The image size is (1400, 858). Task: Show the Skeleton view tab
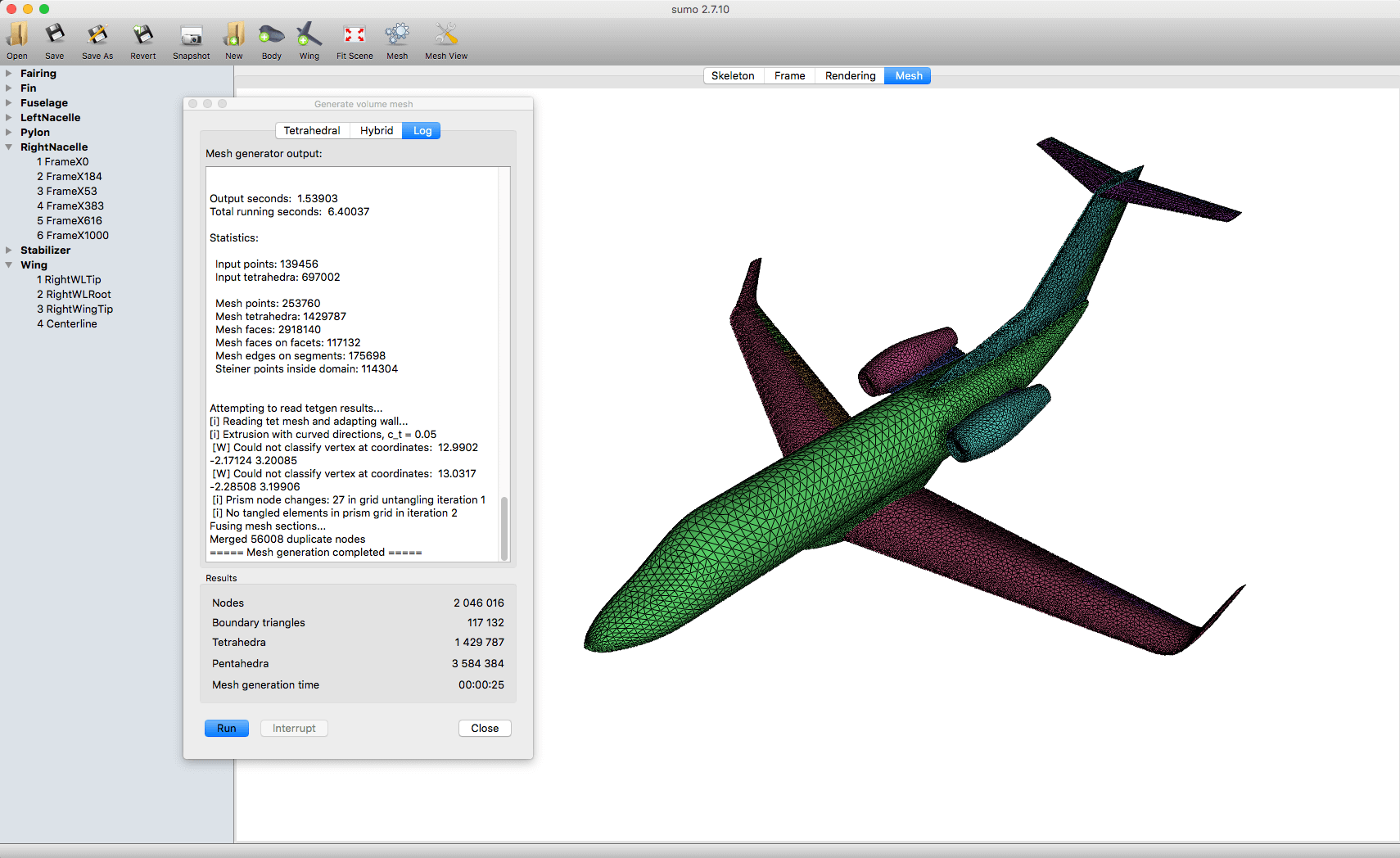click(x=732, y=76)
